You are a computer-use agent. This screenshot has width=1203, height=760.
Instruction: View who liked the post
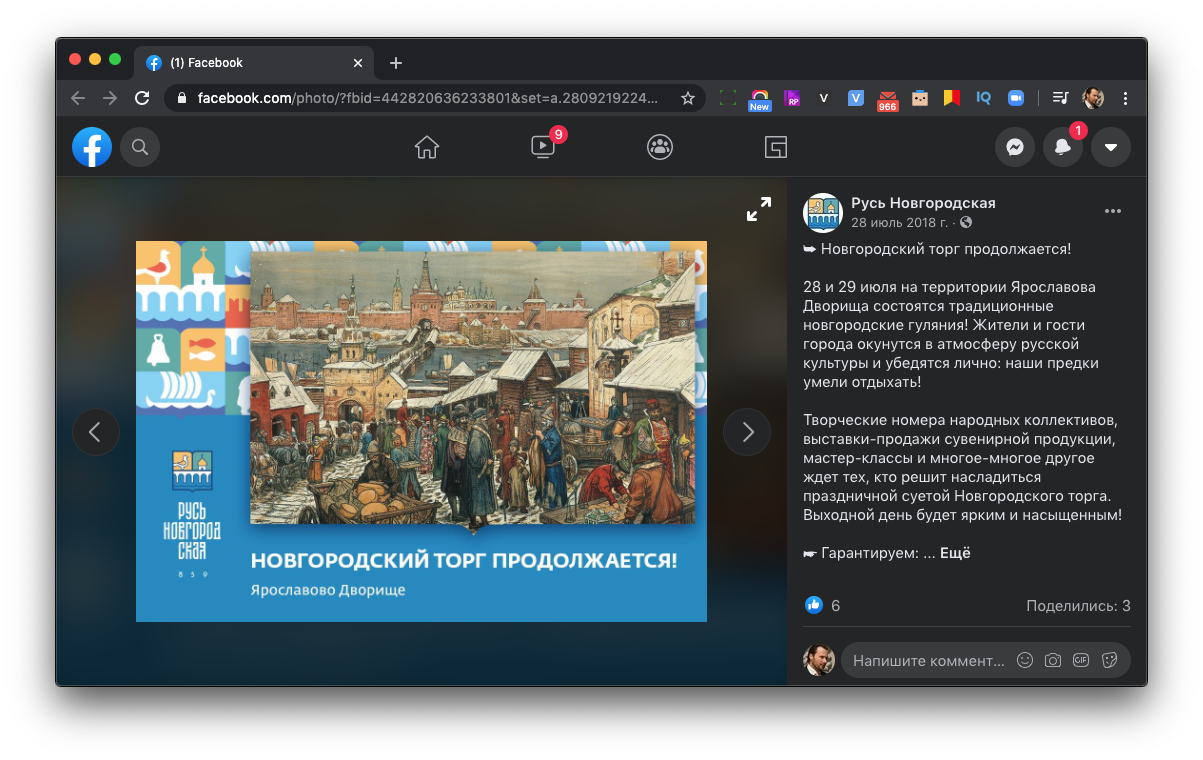coord(823,606)
